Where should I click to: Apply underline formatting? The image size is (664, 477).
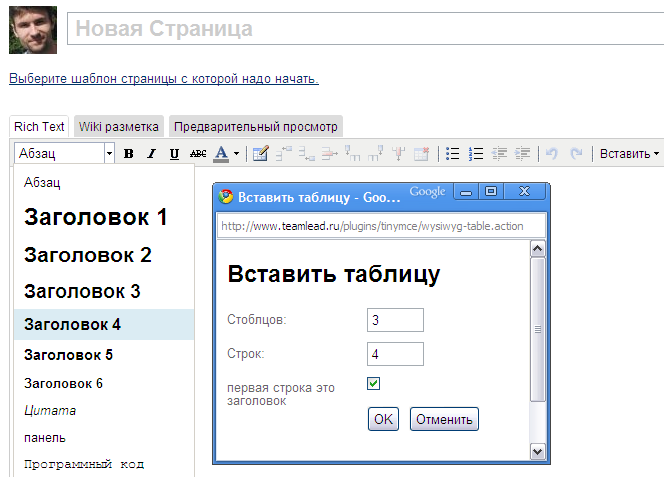pyautogui.click(x=174, y=154)
